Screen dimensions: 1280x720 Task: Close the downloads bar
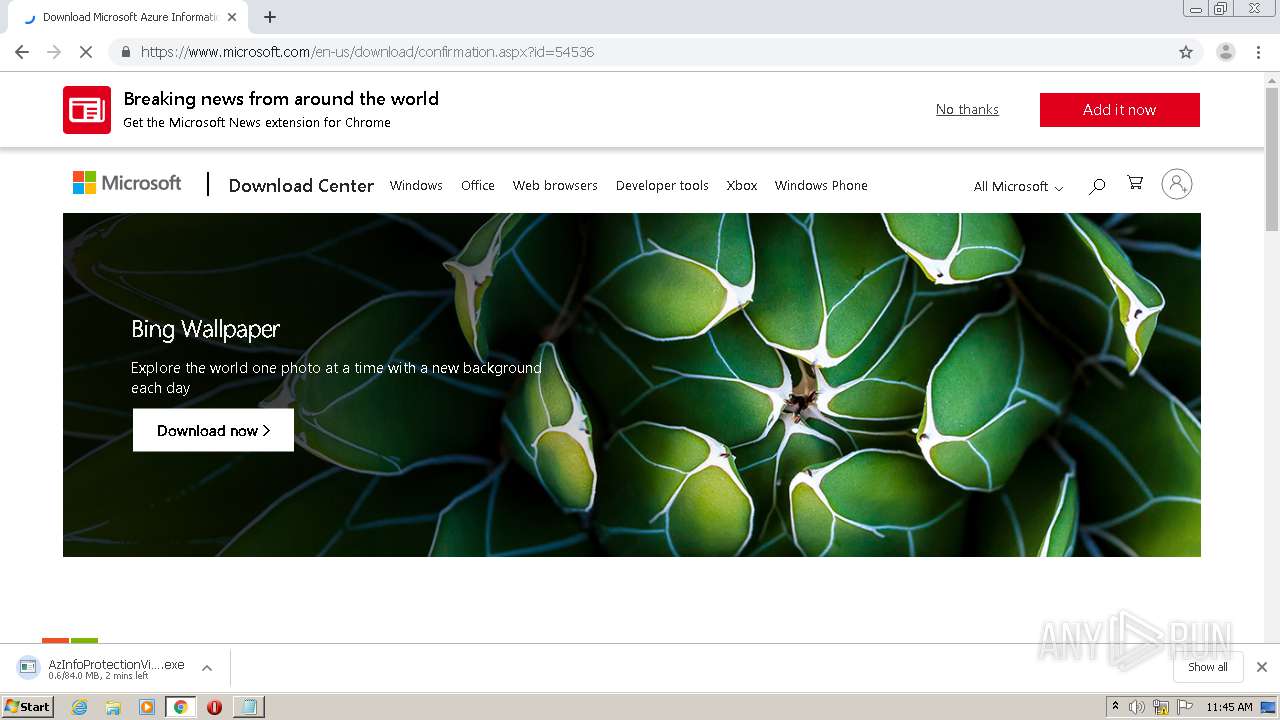pos(1262,667)
